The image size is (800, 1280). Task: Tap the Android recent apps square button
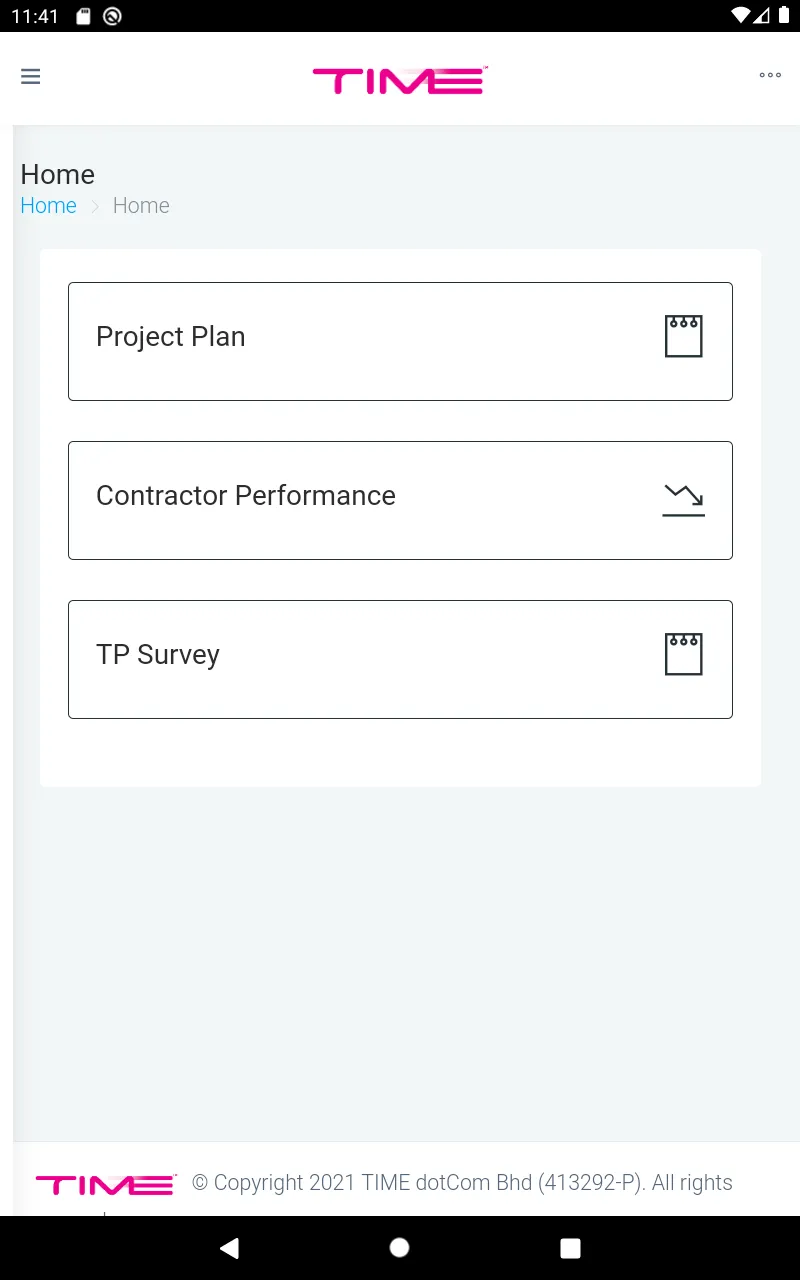[x=570, y=1248]
